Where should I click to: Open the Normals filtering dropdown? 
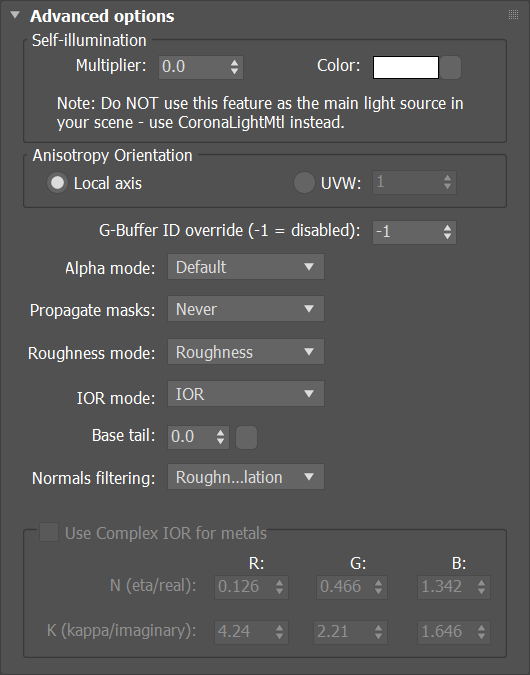pos(246,477)
